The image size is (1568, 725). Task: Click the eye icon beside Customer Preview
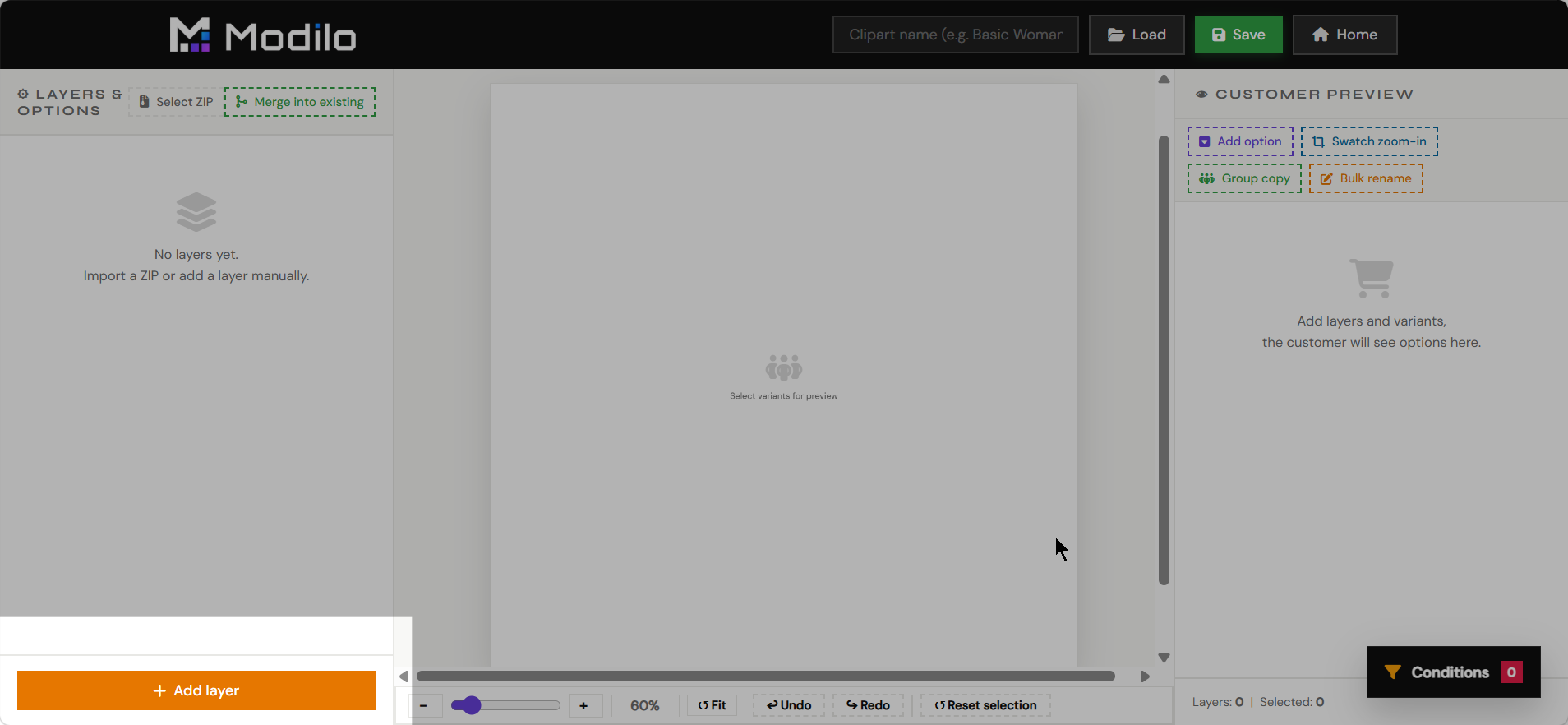pos(1201,95)
